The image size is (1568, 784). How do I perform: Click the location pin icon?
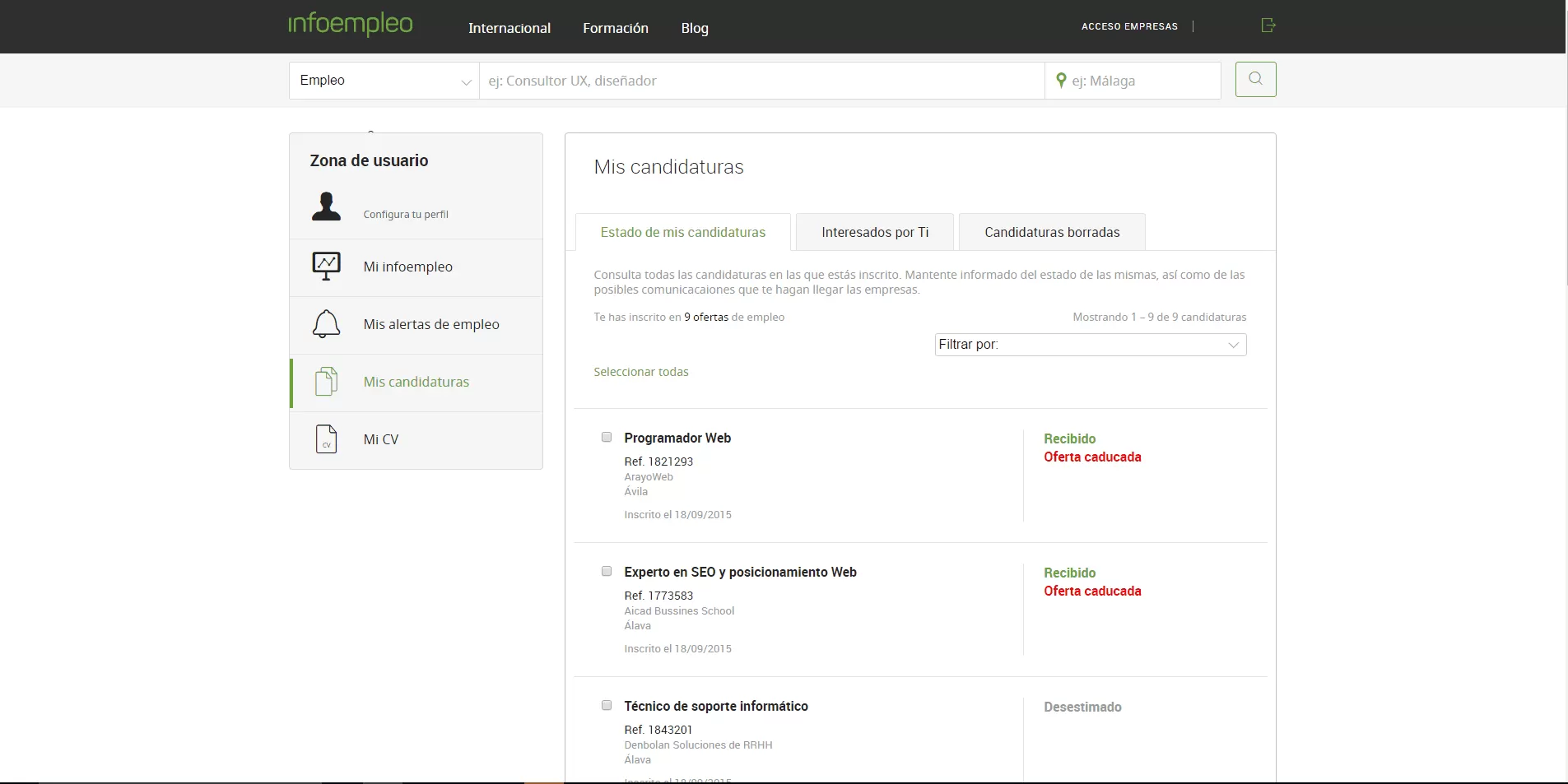coord(1061,80)
